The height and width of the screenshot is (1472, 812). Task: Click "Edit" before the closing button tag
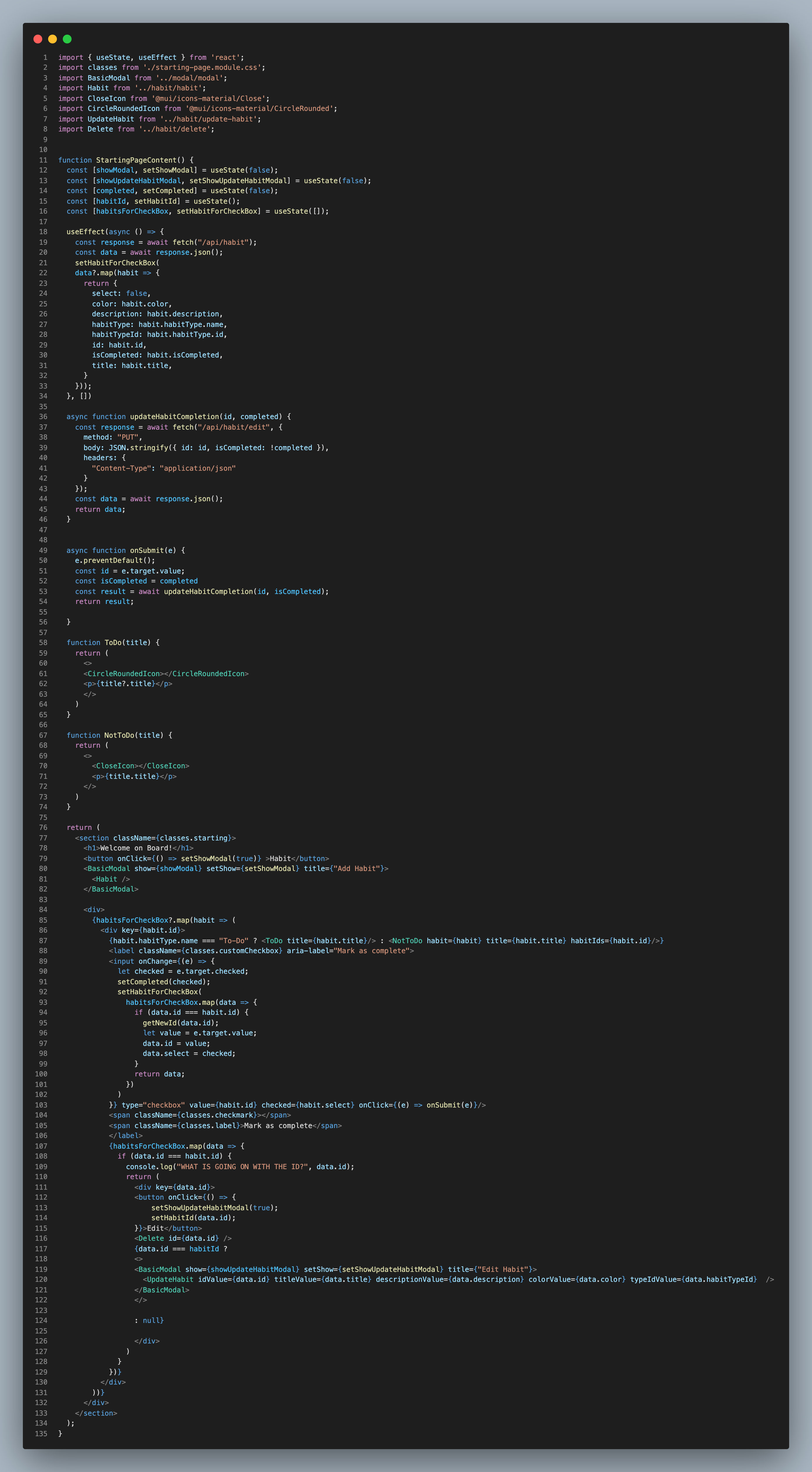[155, 1229]
